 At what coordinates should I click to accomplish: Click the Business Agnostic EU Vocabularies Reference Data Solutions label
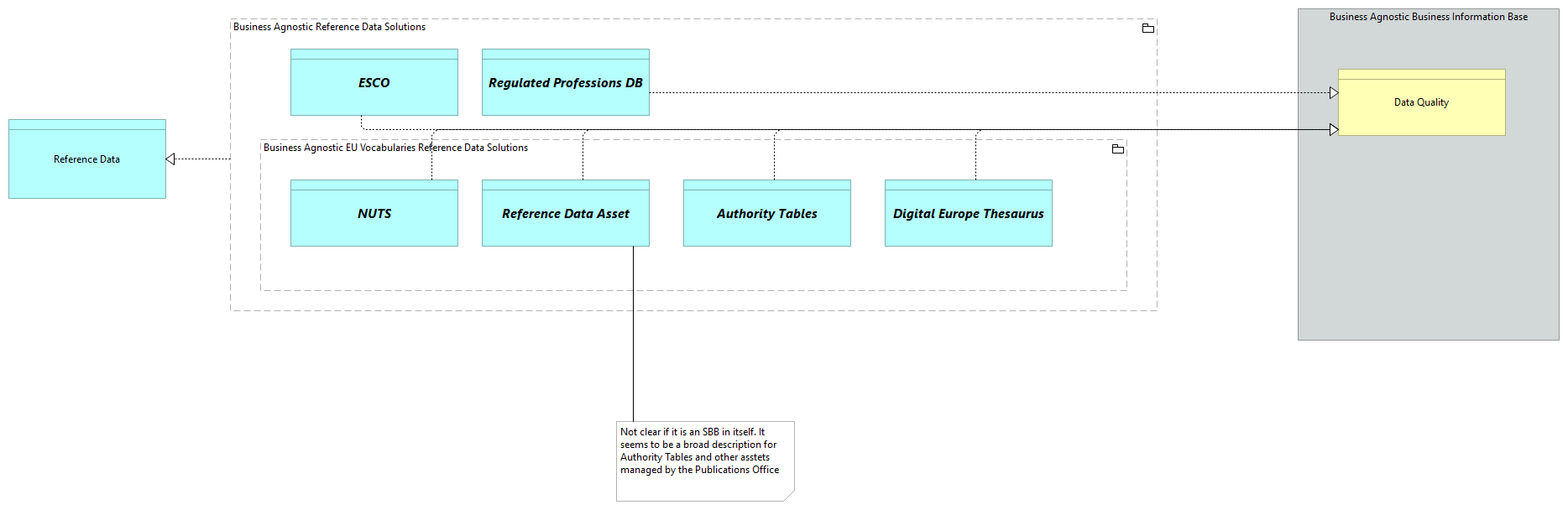[395, 148]
